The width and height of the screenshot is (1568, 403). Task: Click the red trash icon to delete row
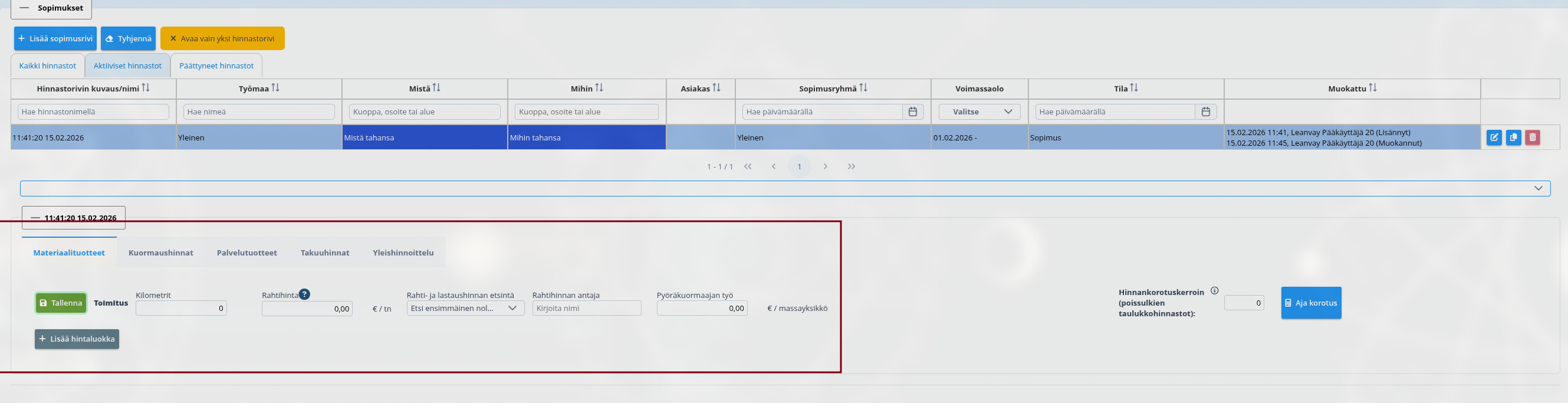pyautogui.click(x=1532, y=137)
